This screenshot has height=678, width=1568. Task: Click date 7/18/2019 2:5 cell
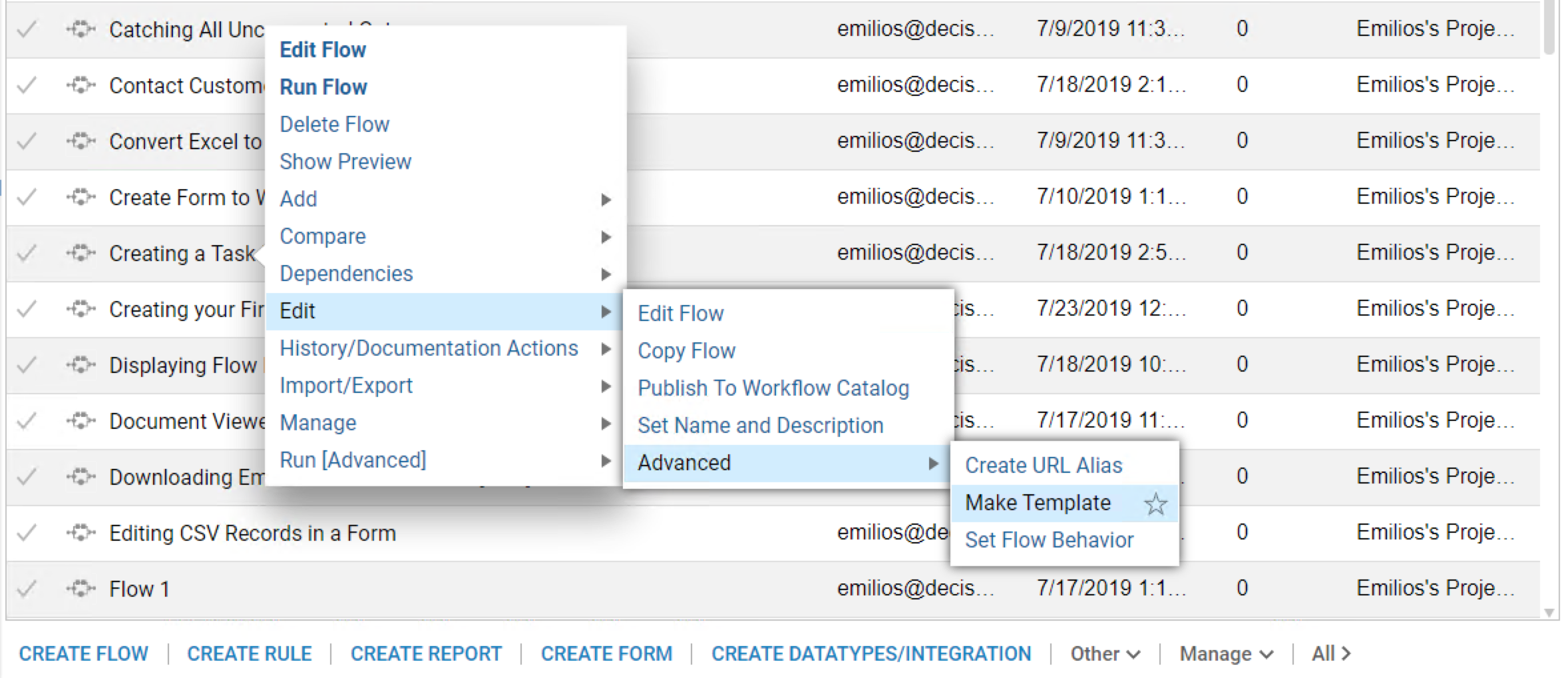pyautogui.click(x=1111, y=252)
